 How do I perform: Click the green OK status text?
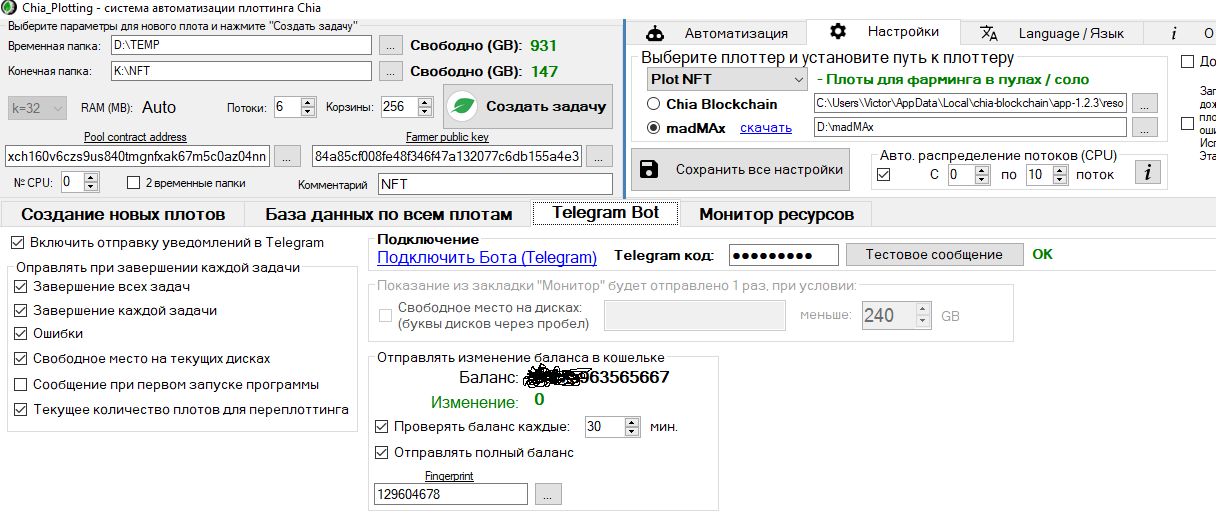1042,254
